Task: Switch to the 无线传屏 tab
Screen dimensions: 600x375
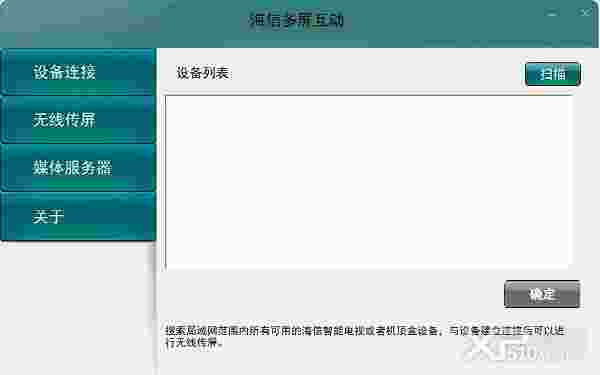Action: [x=78, y=120]
